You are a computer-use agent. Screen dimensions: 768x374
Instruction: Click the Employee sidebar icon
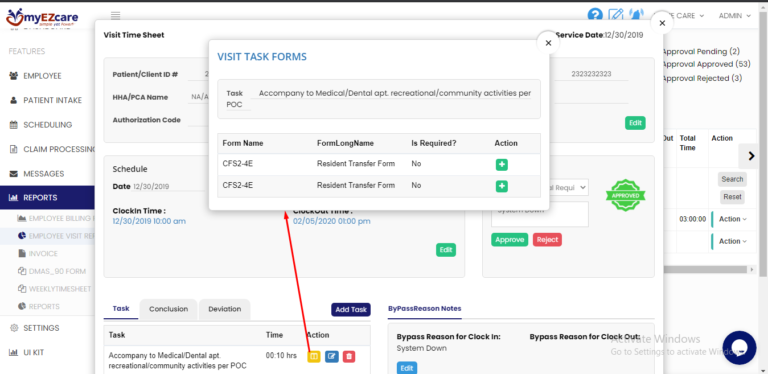click(14, 76)
